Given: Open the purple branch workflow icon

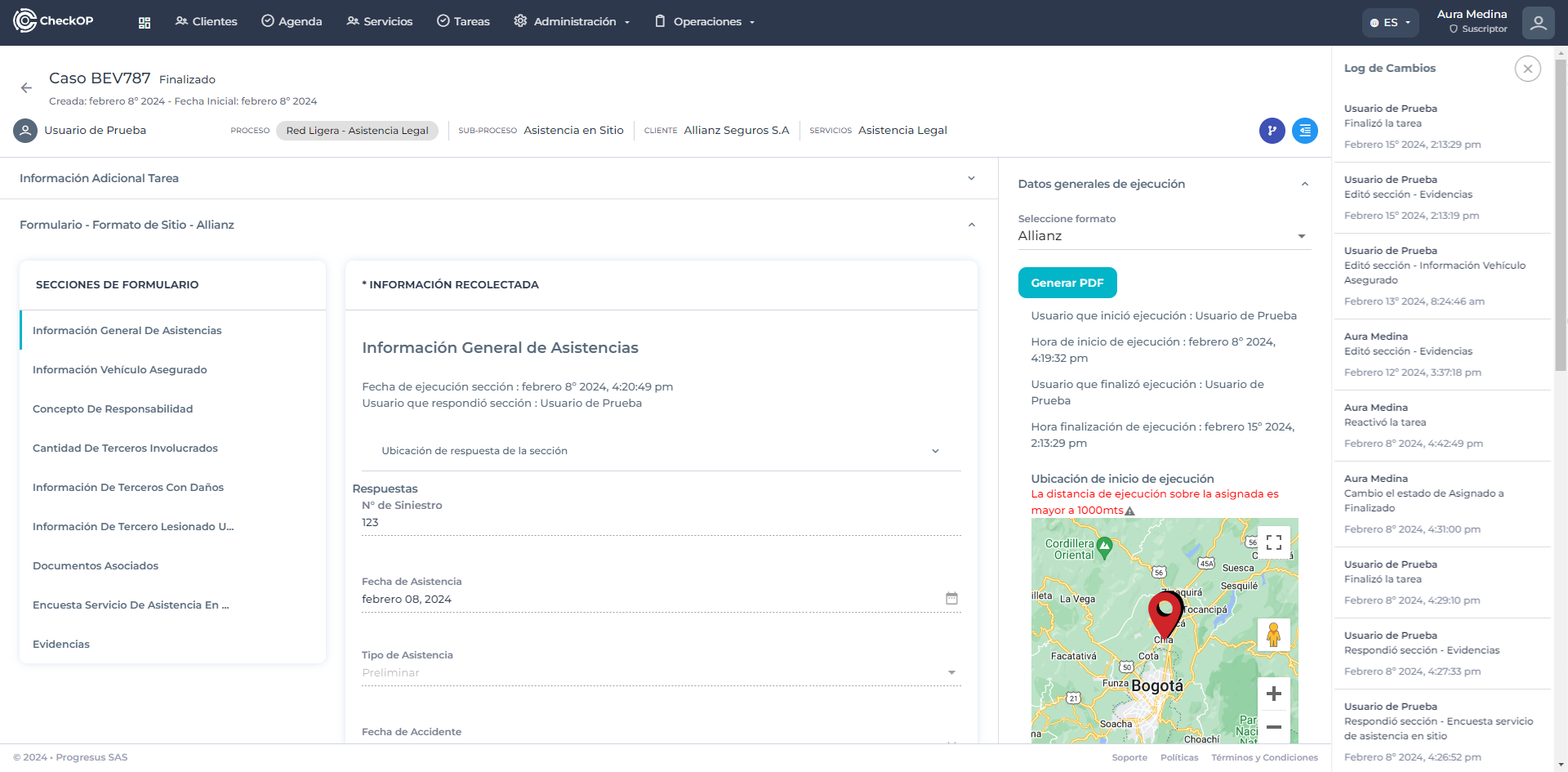Looking at the screenshot, I should 1272,131.
